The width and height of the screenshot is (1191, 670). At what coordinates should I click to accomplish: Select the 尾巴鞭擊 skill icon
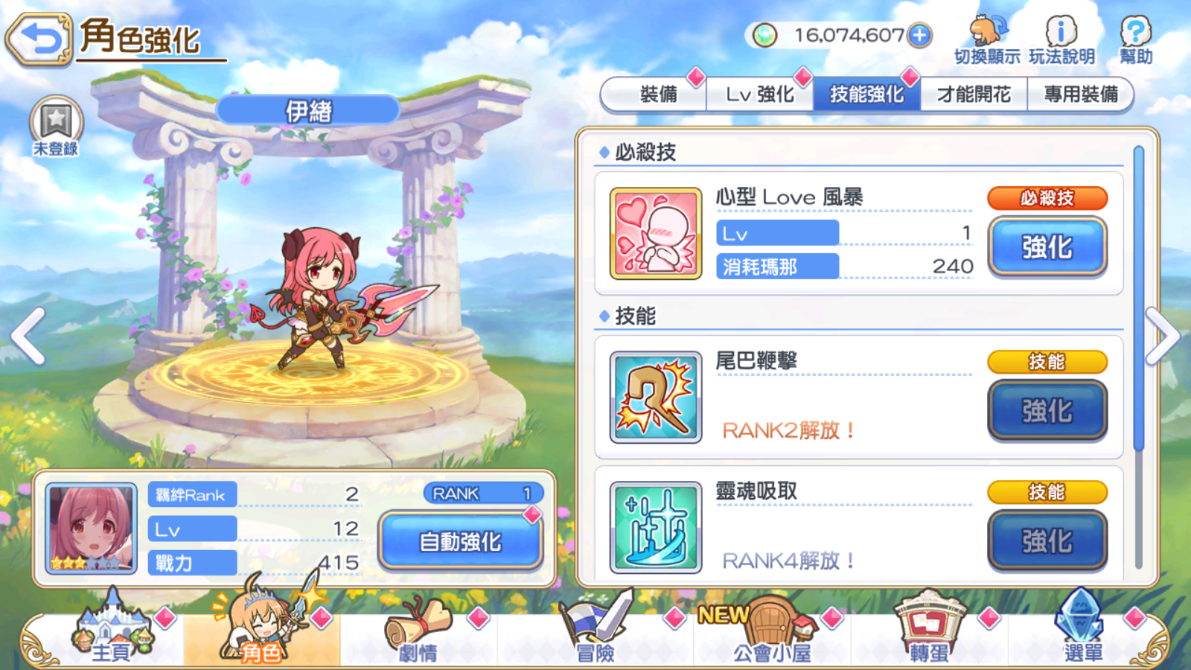(x=656, y=397)
